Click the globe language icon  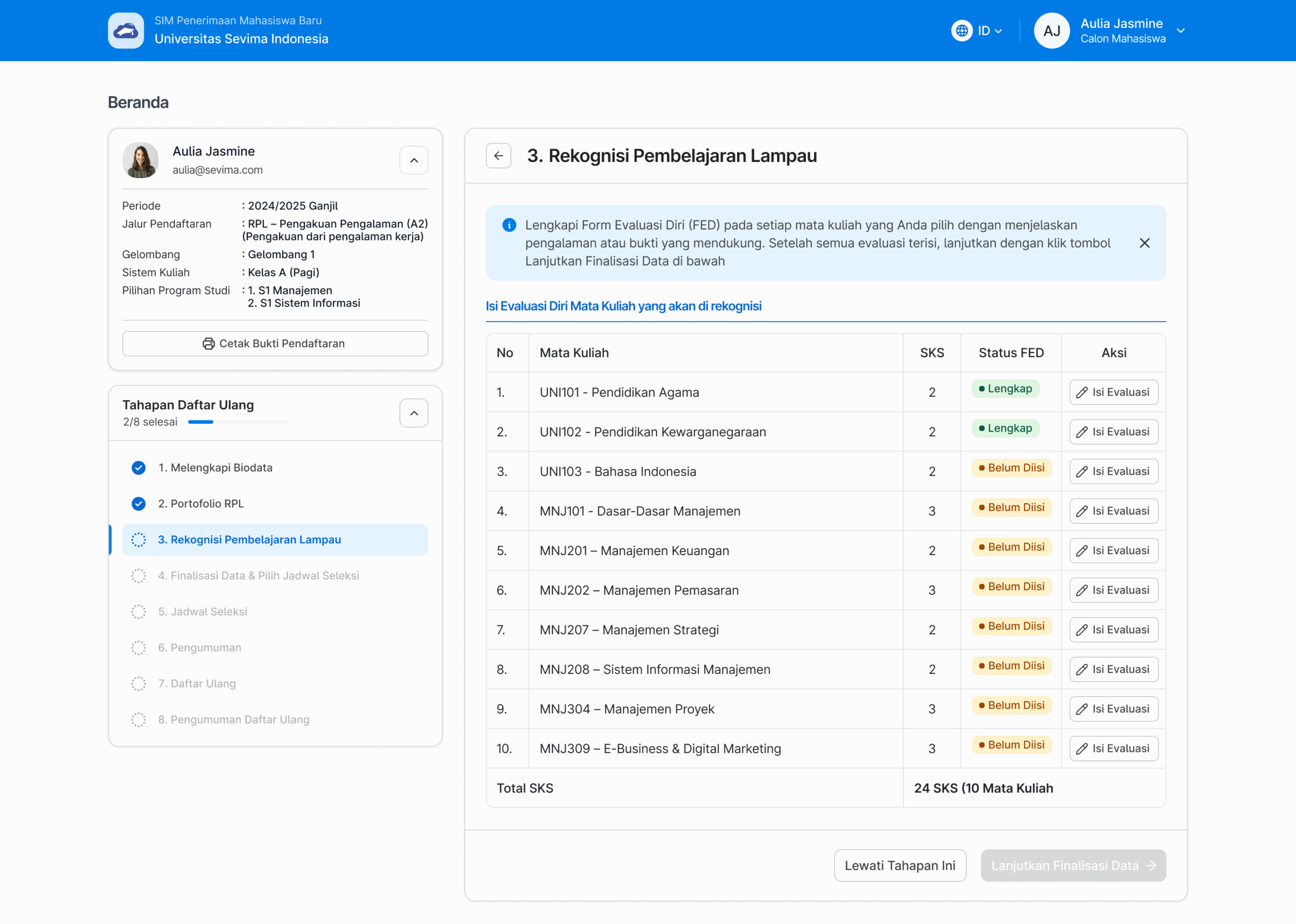tap(961, 31)
